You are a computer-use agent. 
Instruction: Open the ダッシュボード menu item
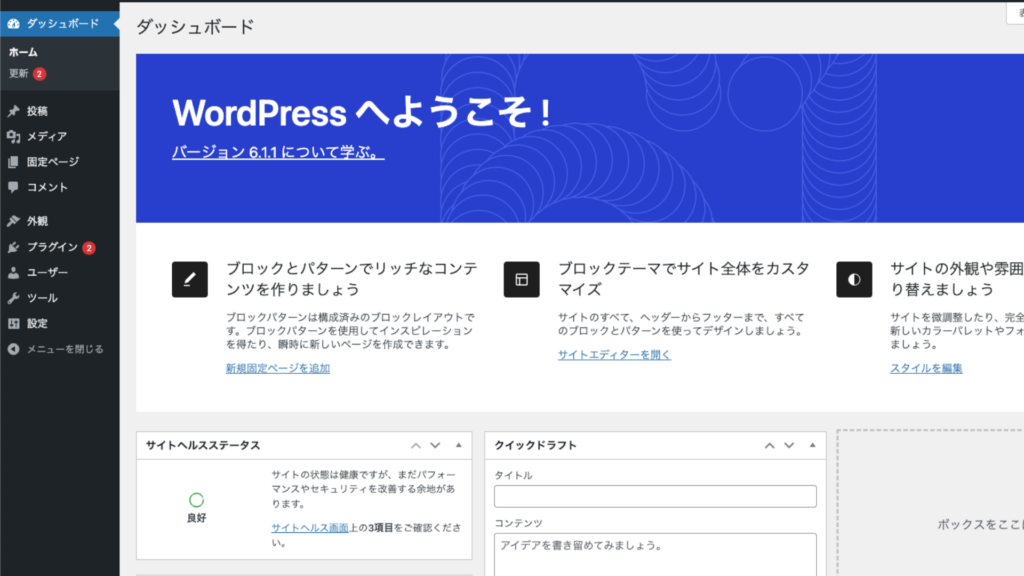59,24
